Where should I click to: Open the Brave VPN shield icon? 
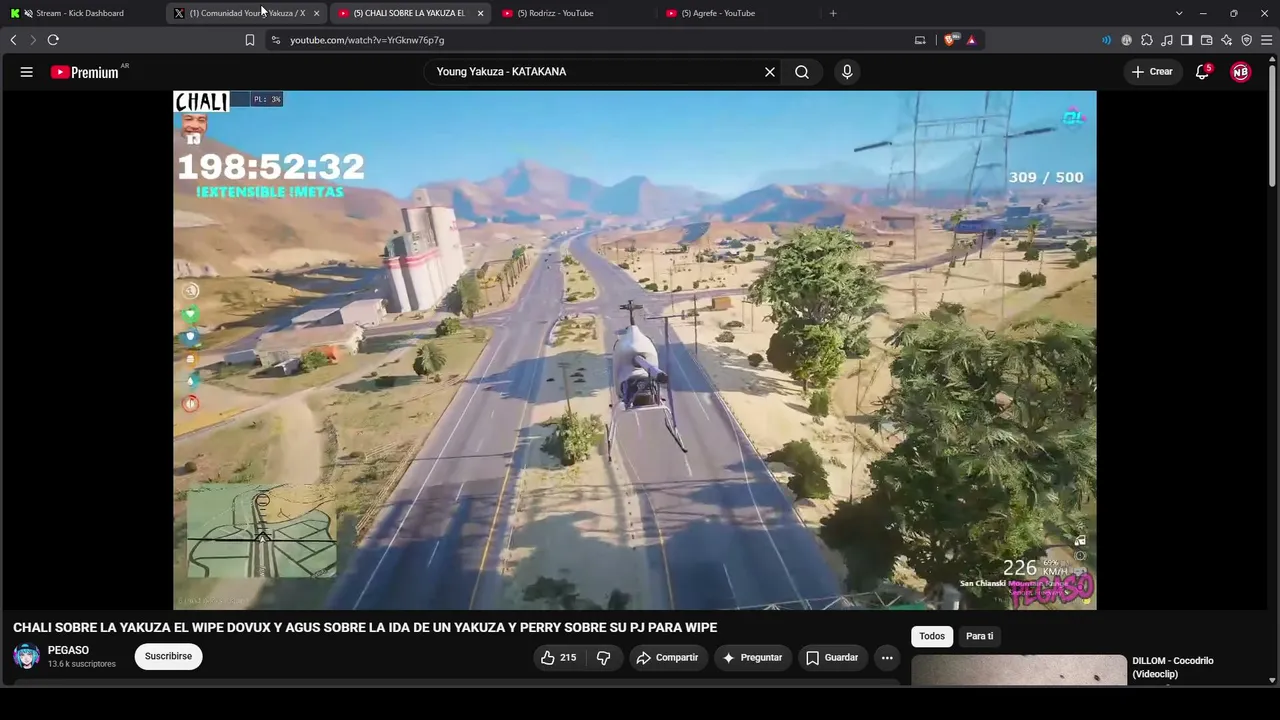(1246, 40)
